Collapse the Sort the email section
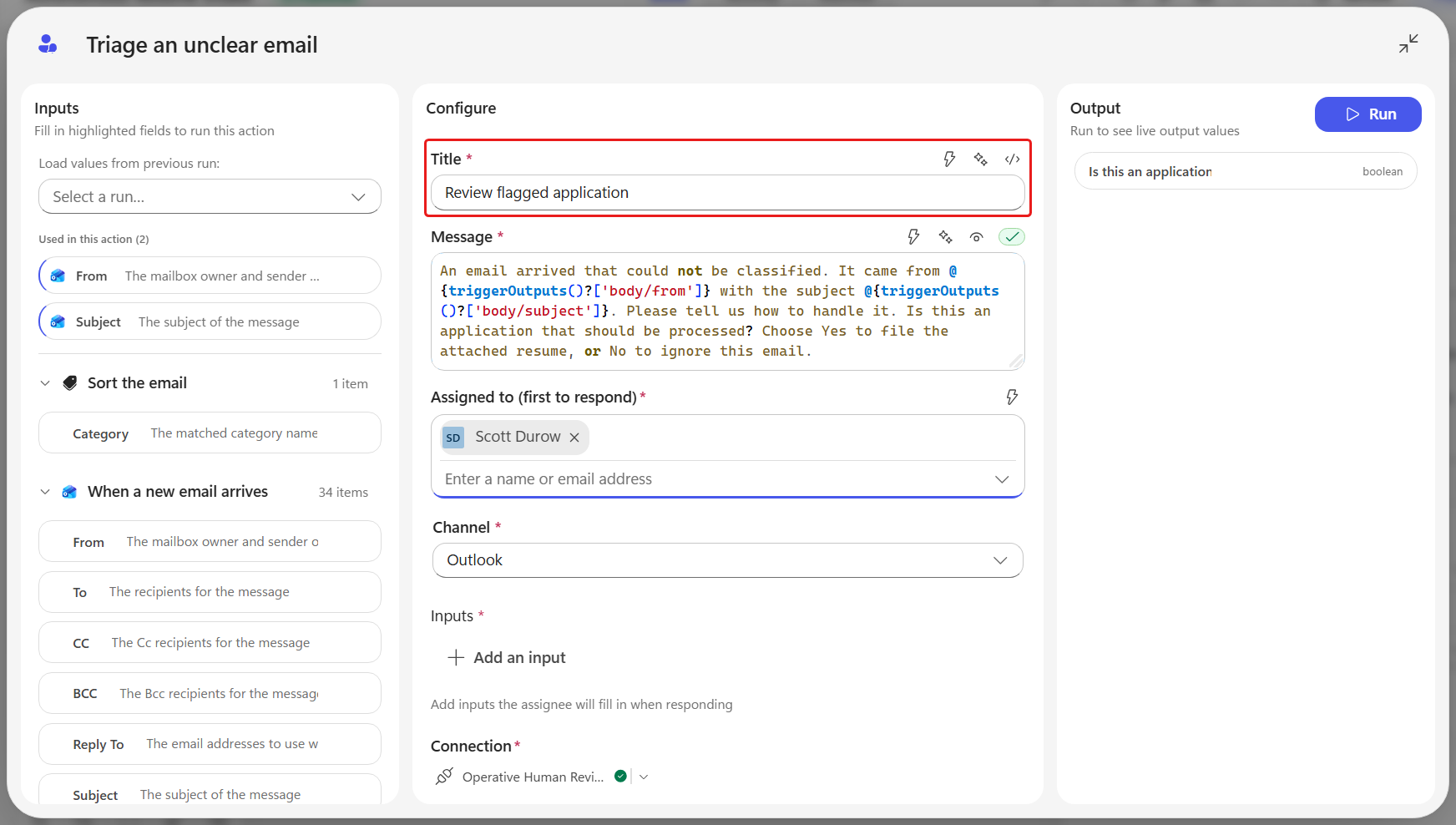The width and height of the screenshot is (1456, 825). 45,383
